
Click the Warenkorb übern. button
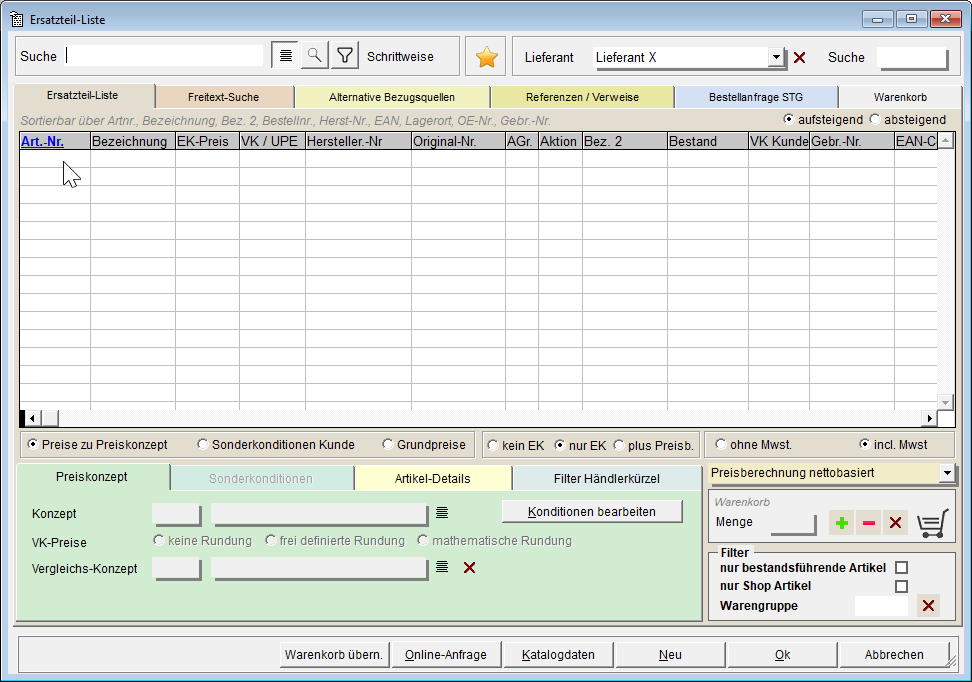click(x=334, y=655)
